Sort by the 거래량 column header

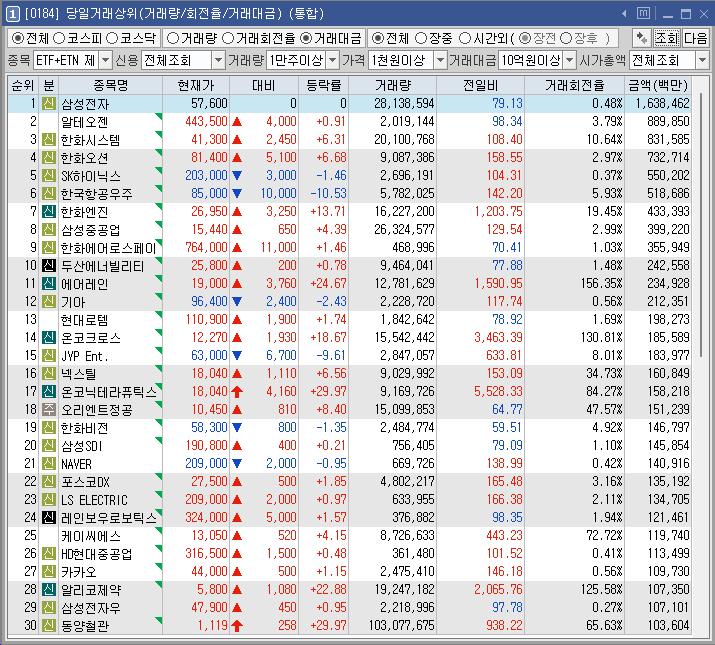click(x=393, y=86)
